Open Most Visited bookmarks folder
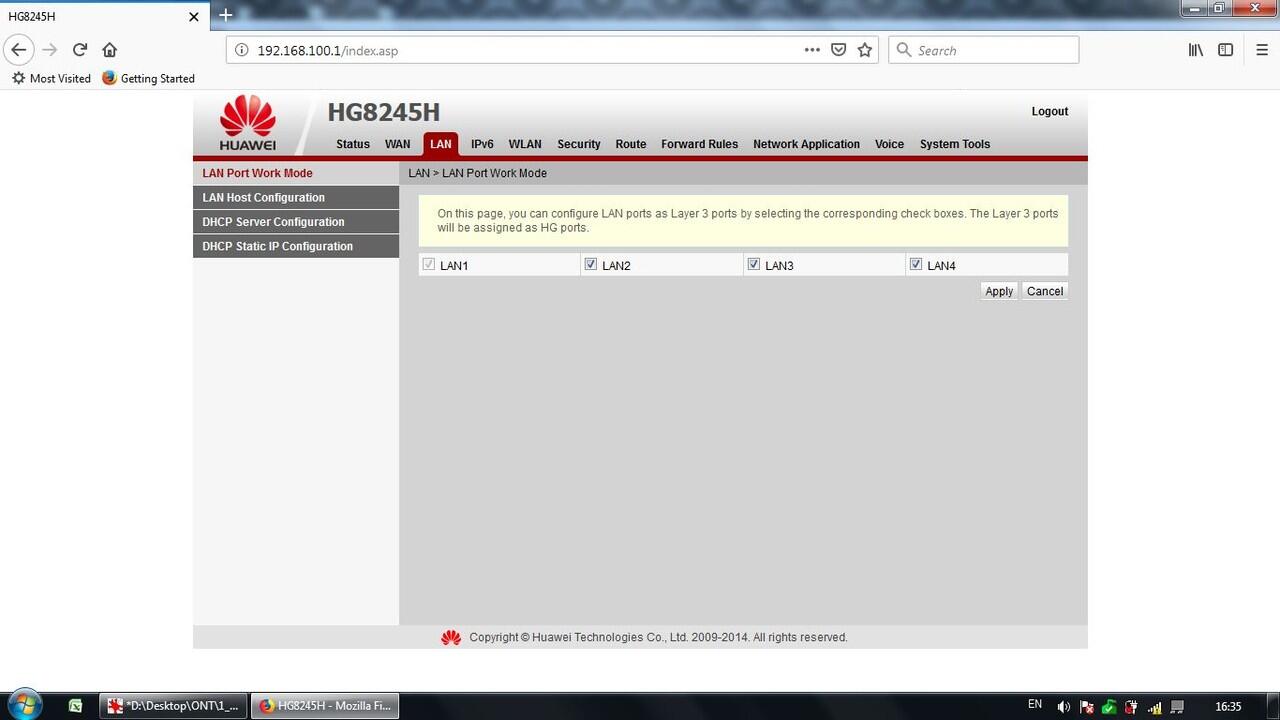1280x720 pixels. coord(51,78)
